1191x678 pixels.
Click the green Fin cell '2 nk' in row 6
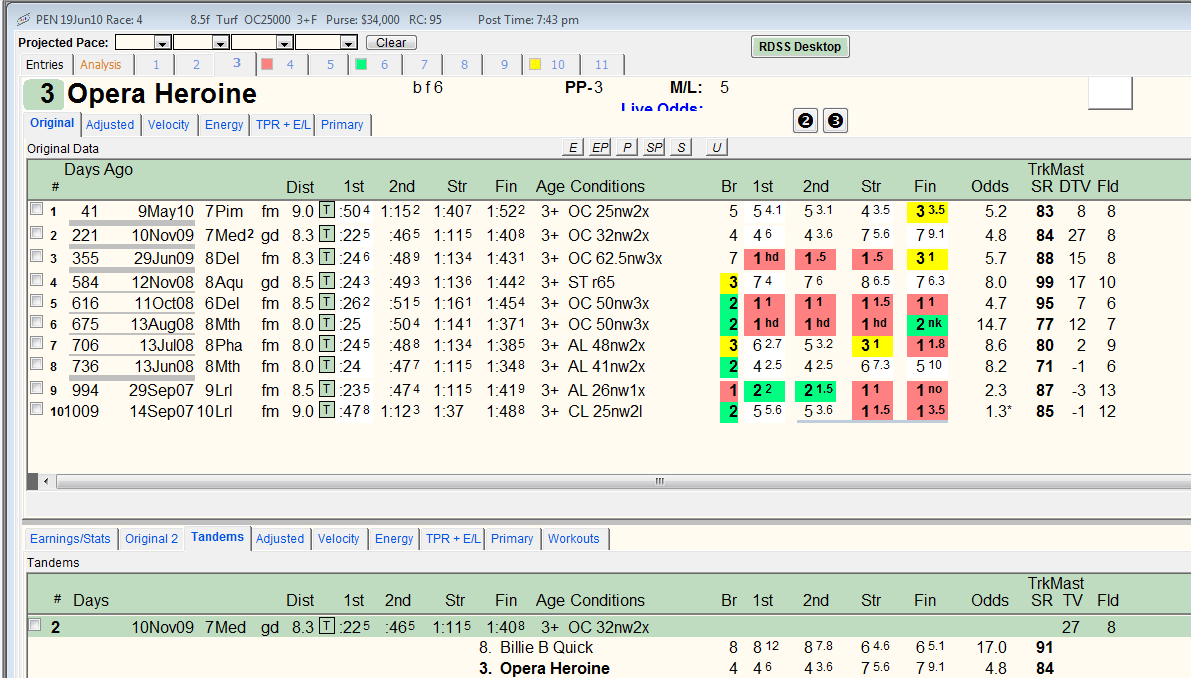coord(927,323)
